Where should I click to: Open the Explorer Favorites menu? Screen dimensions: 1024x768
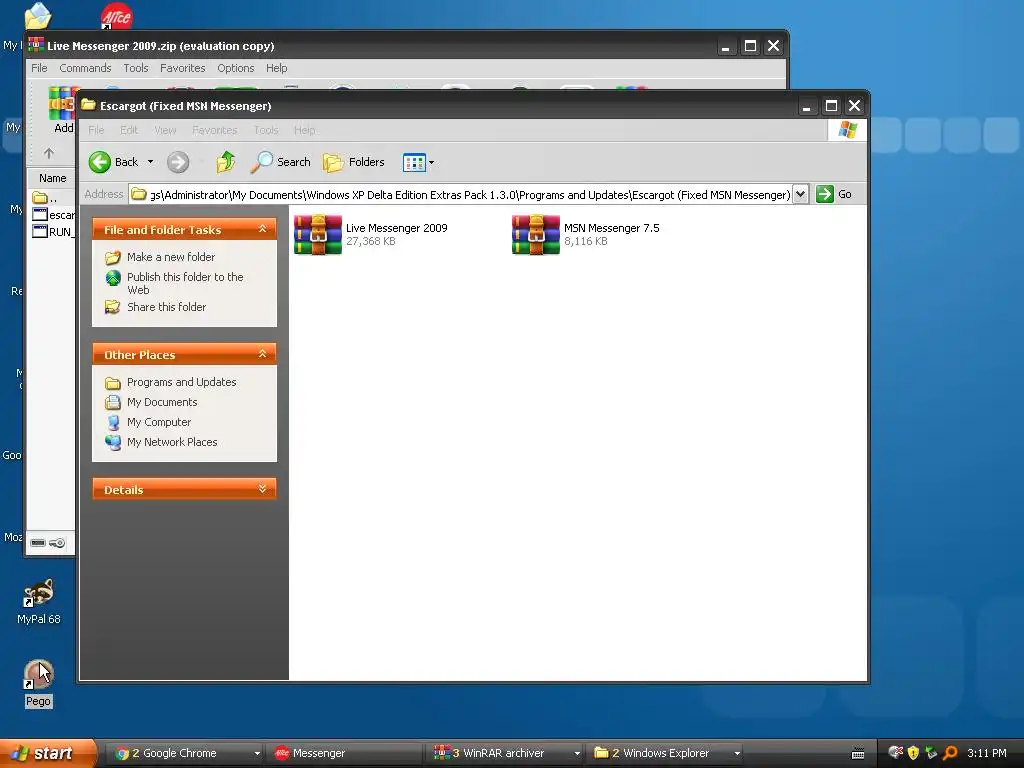tap(215, 130)
